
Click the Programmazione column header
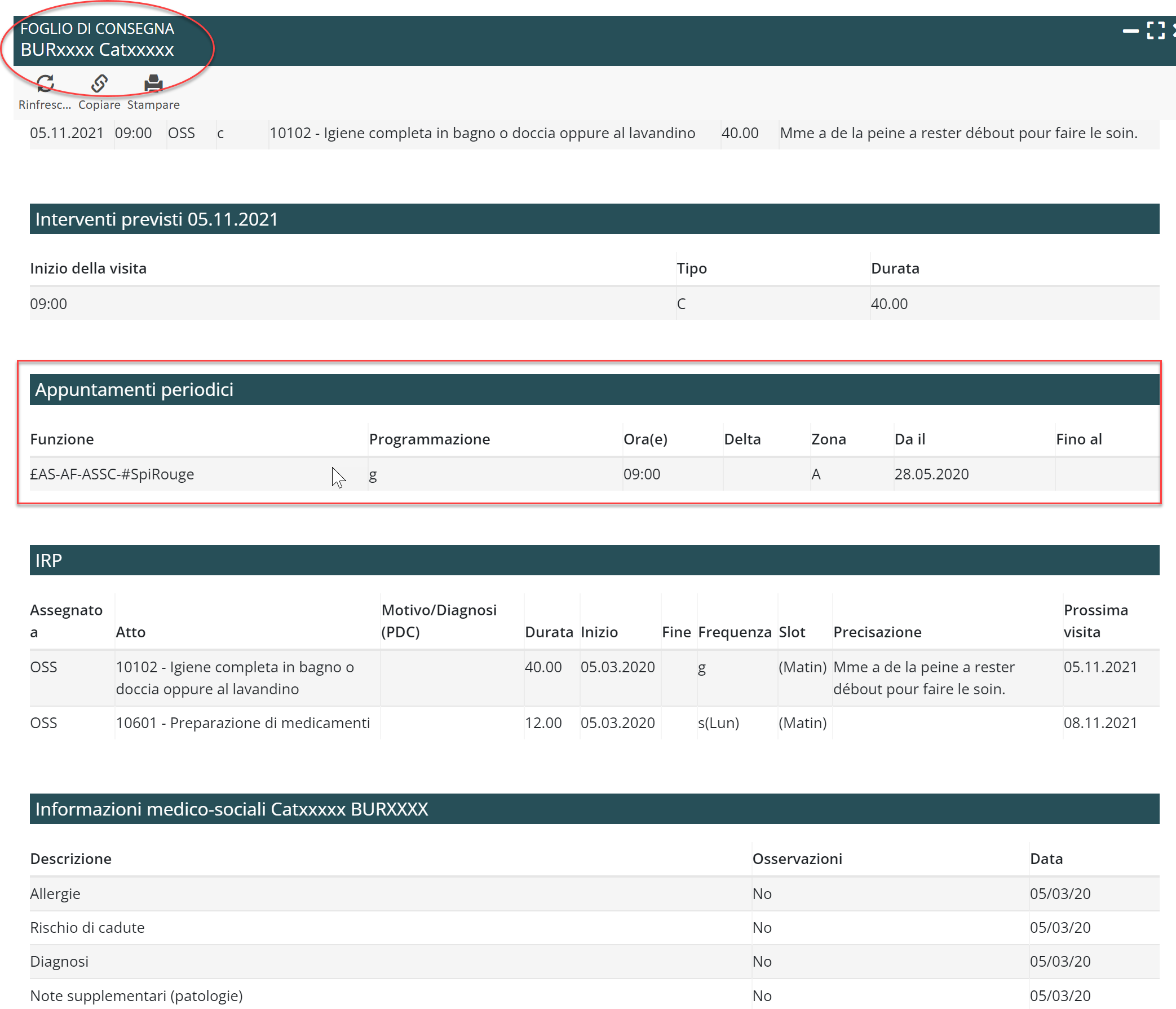[x=429, y=439]
